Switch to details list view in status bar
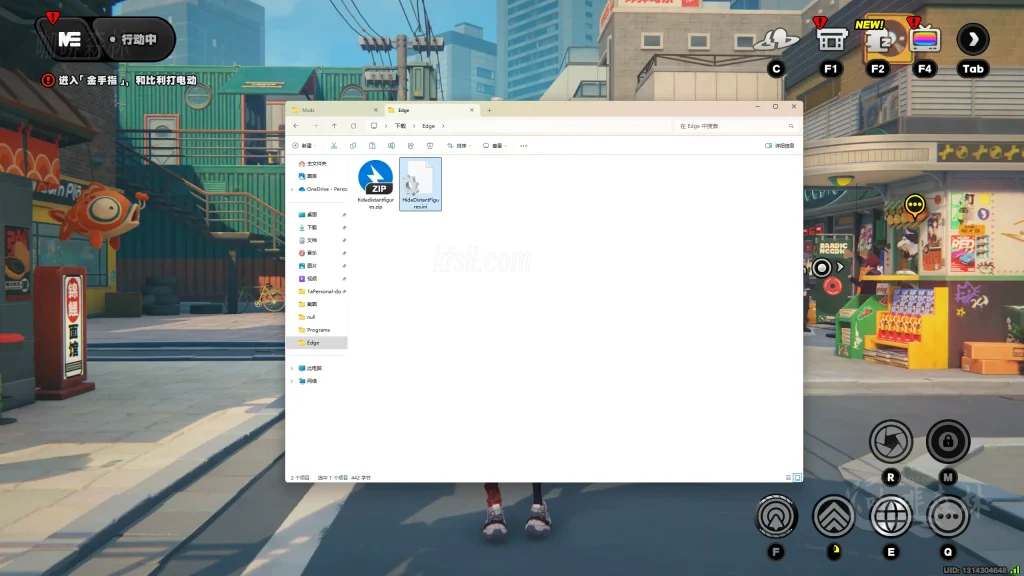This screenshot has height=576, width=1024. coord(788,477)
